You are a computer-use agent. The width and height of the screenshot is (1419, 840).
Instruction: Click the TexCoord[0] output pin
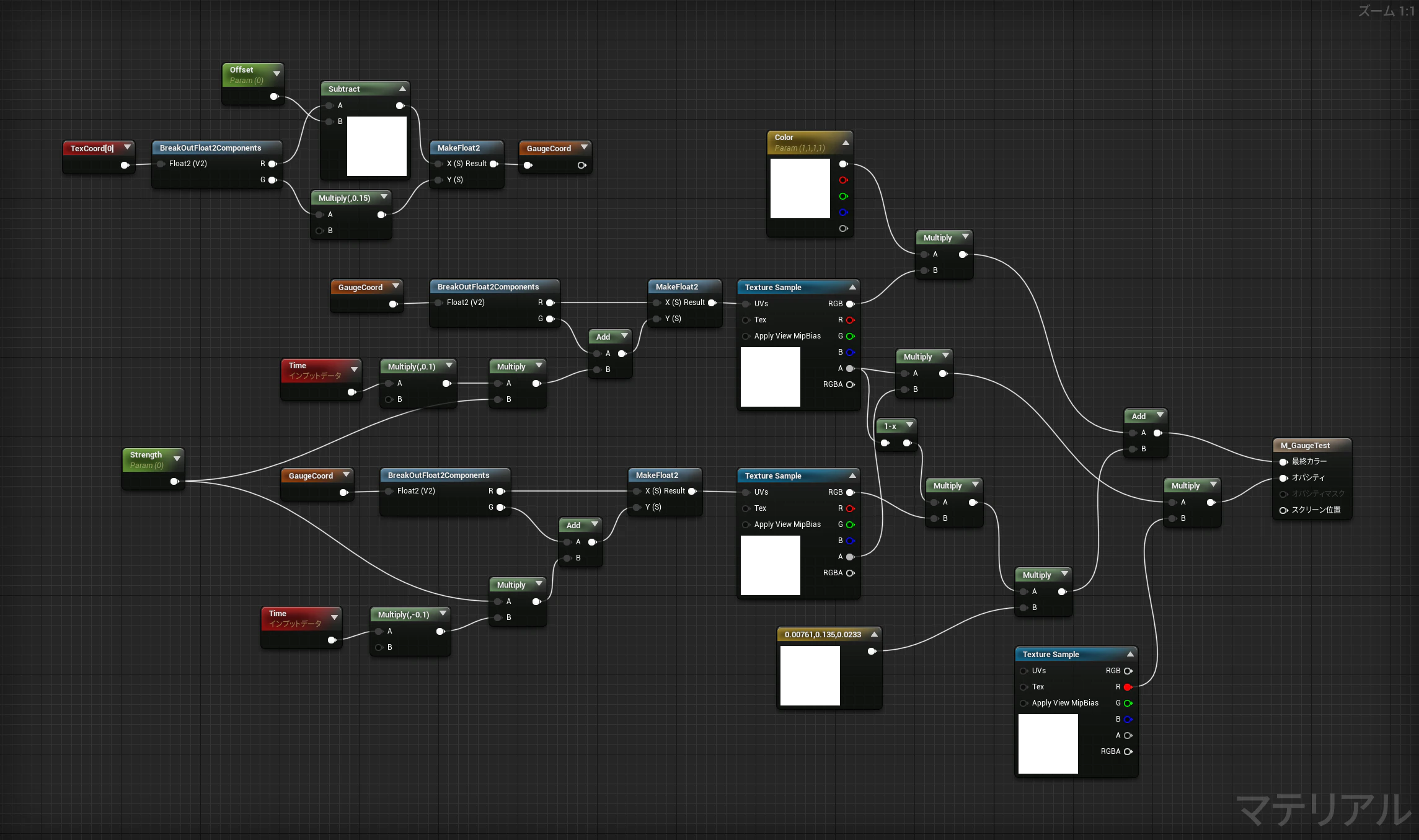pyautogui.click(x=125, y=165)
